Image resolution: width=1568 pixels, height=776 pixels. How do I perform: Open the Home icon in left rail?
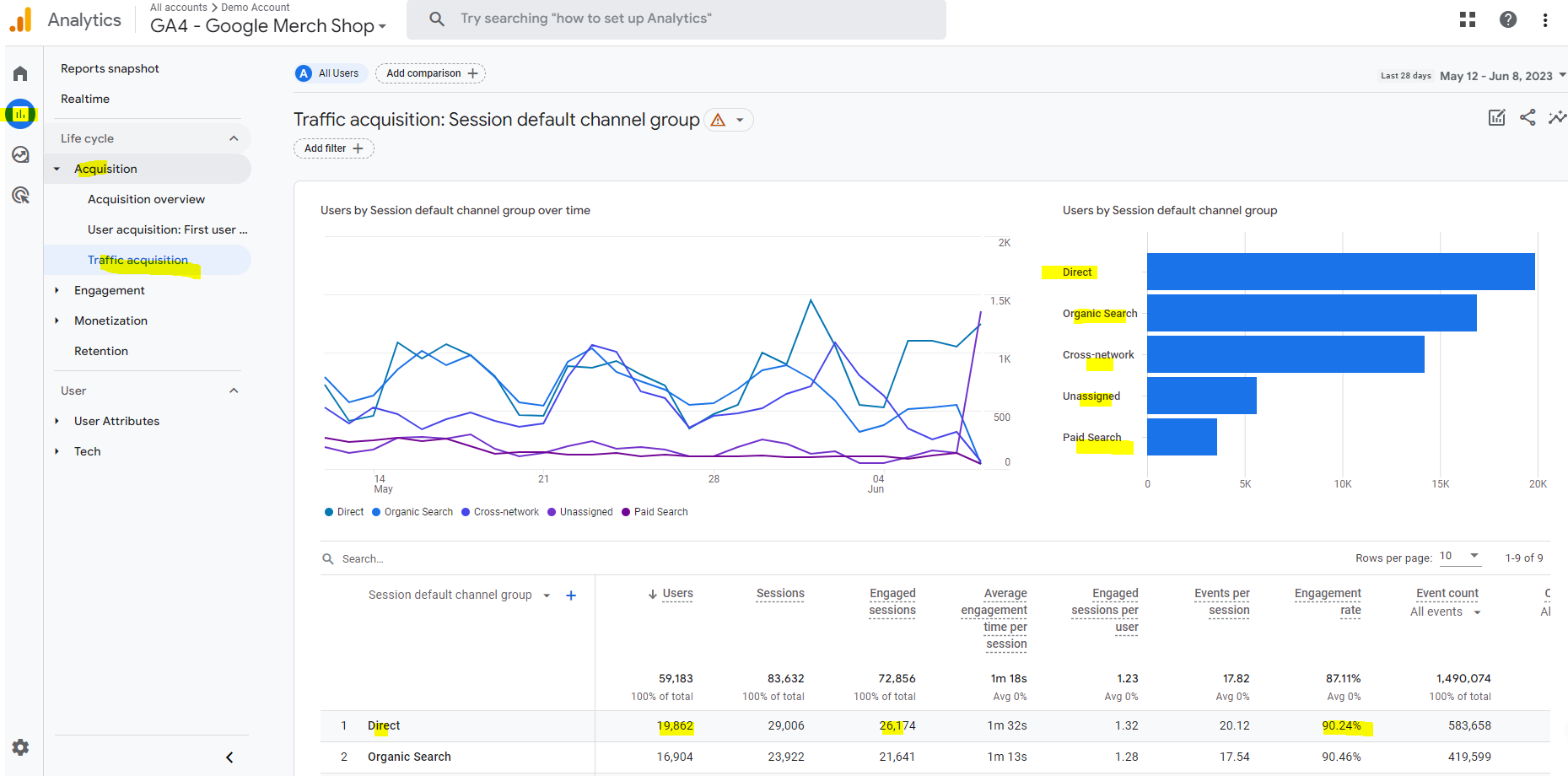tap(20, 74)
